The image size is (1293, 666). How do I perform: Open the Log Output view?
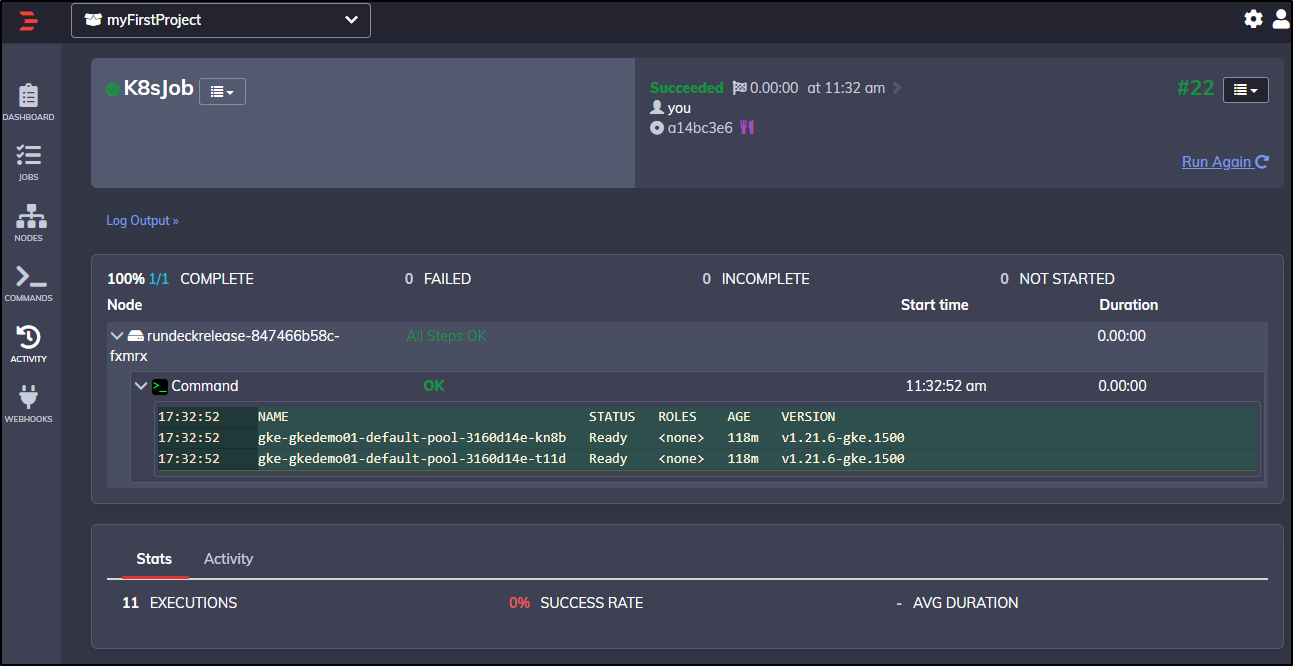(142, 221)
